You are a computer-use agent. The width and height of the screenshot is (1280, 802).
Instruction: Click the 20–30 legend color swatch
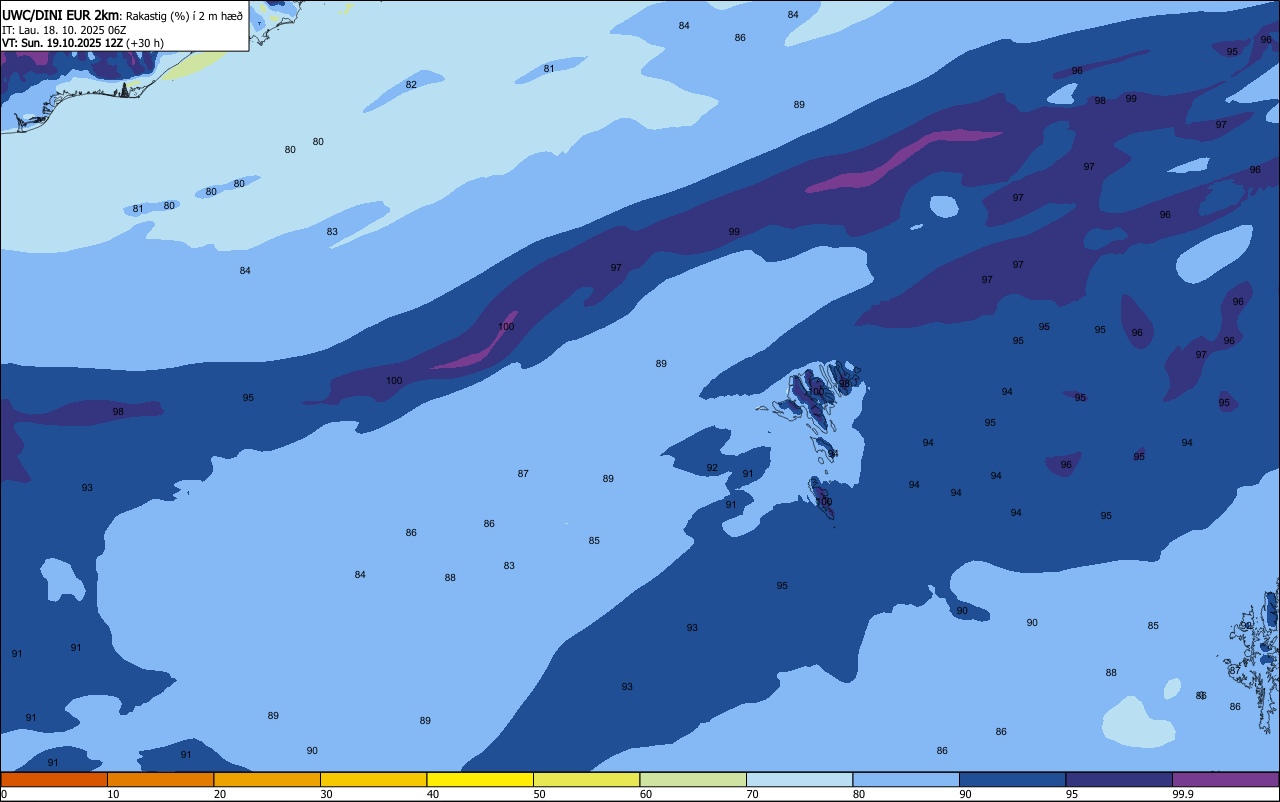(x=267, y=779)
